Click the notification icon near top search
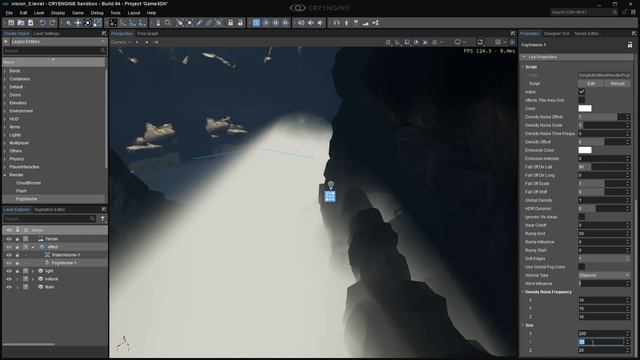The height and width of the screenshot is (360, 640). [624, 12]
